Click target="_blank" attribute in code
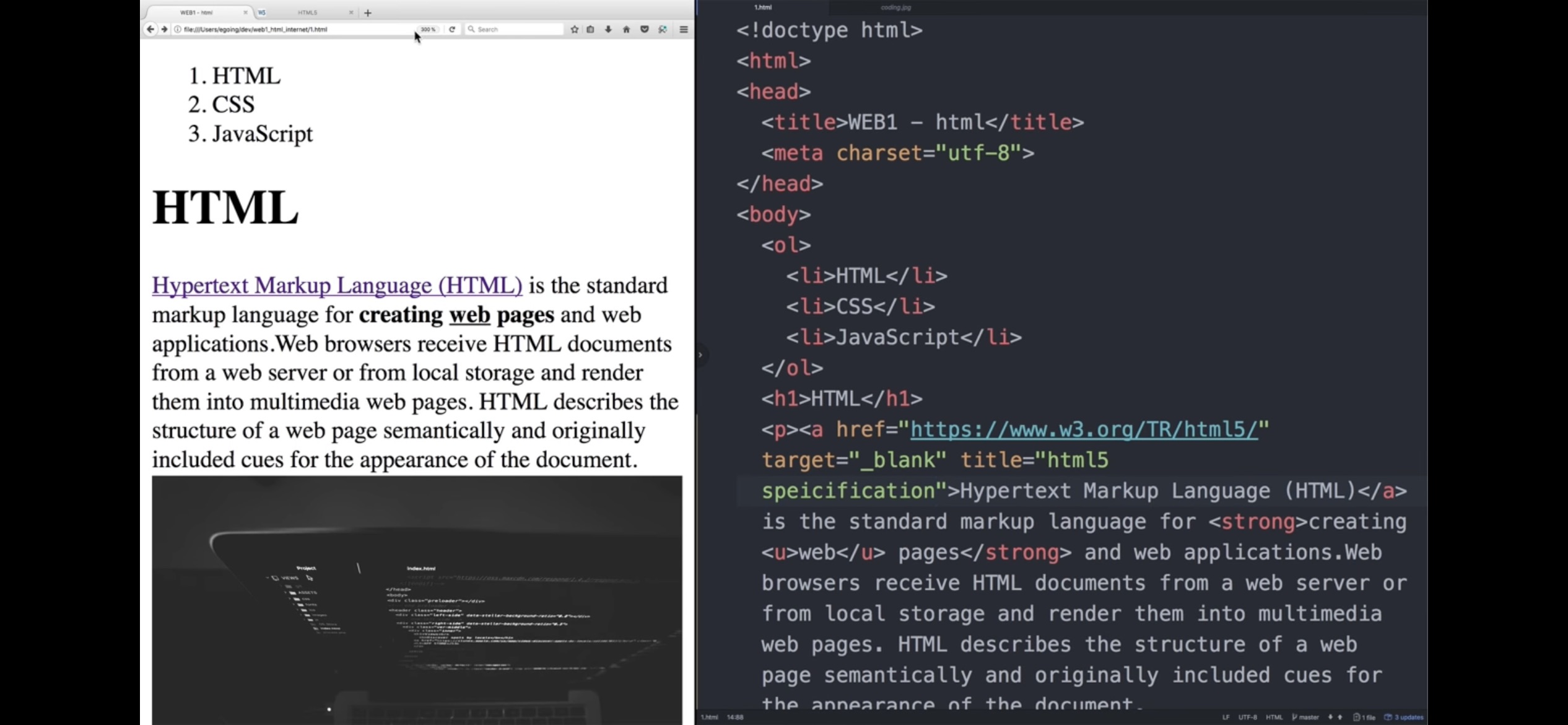This screenshot has width=1568, height=725. tap(854, 460)
